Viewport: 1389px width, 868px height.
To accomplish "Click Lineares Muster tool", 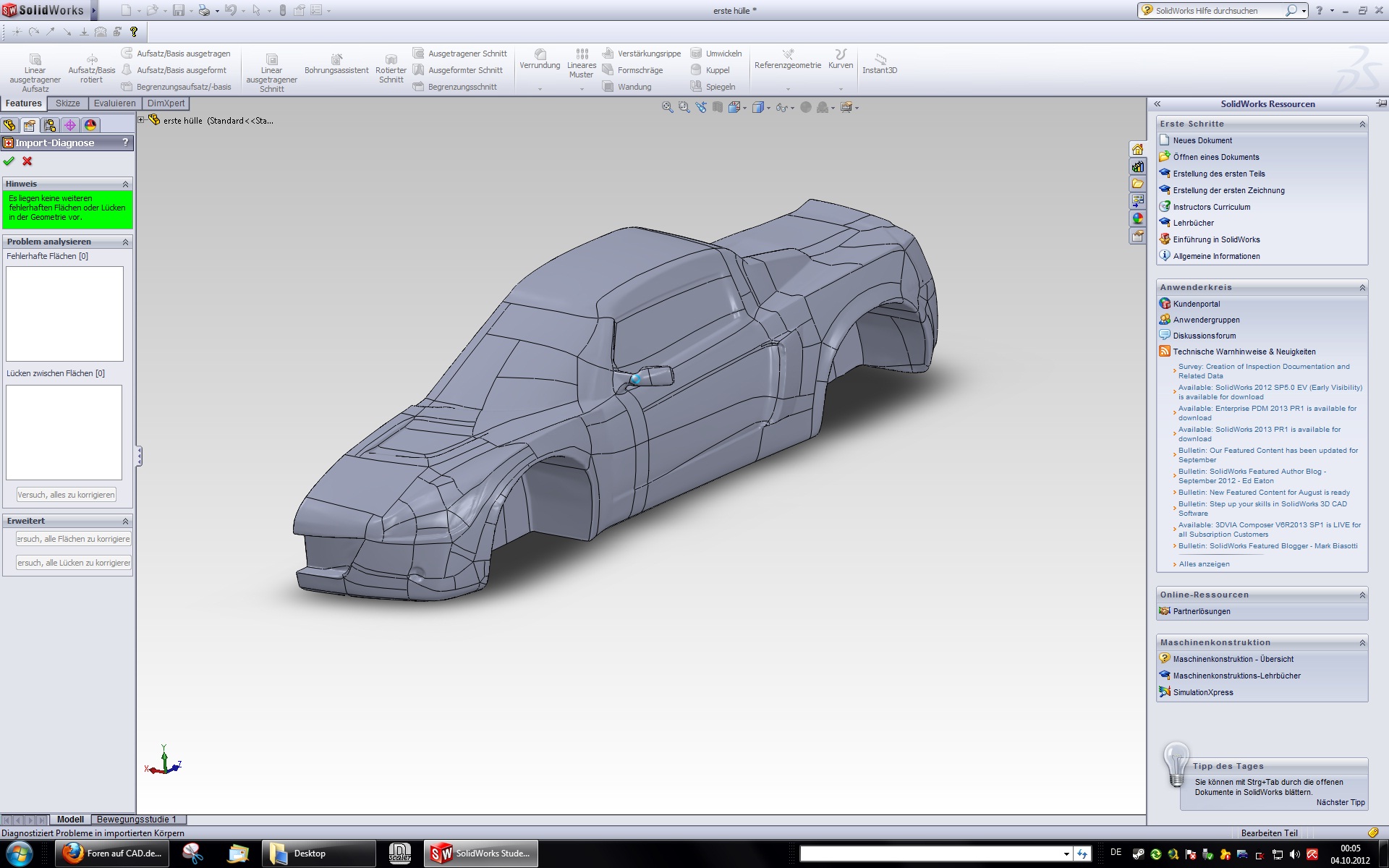I will (581, 64).
